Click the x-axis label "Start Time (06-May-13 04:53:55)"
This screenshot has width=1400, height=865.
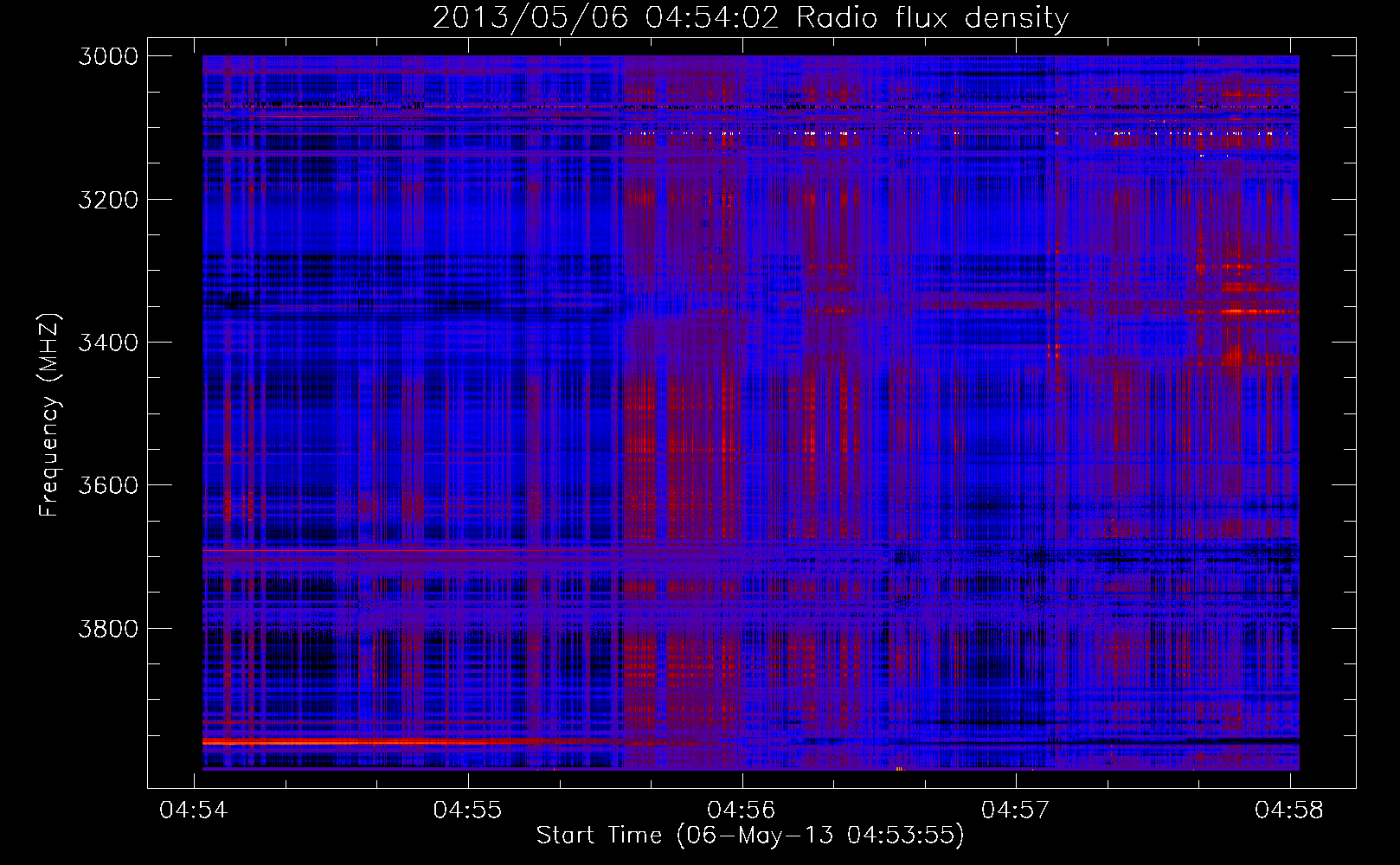(750, 836)
